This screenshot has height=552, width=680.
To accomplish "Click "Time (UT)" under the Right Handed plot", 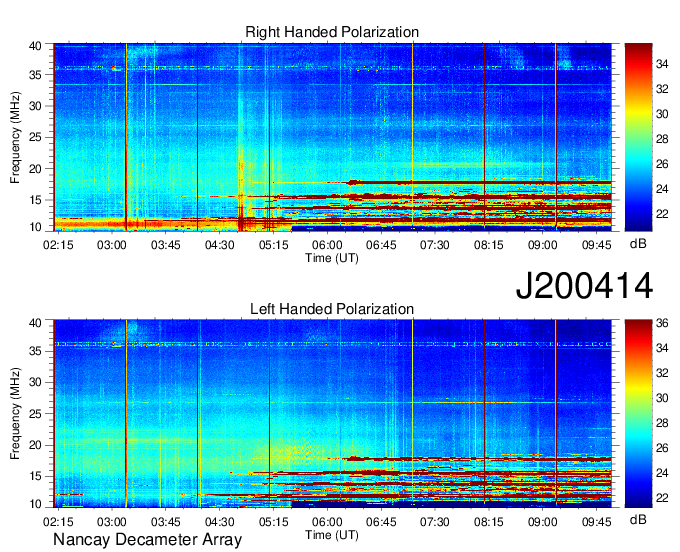I will coord(332,258).
